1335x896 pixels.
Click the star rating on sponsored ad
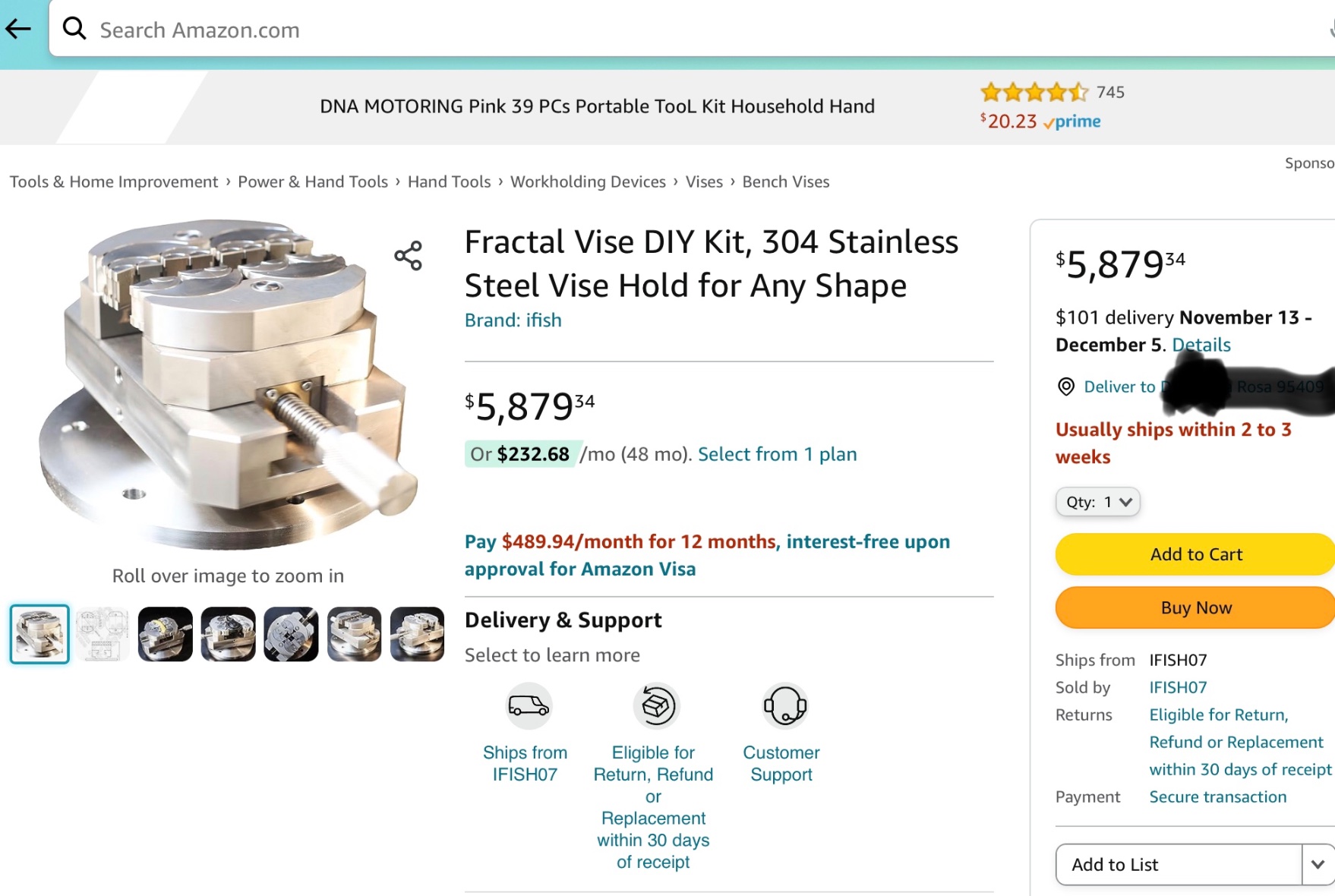click(1034, 93)
